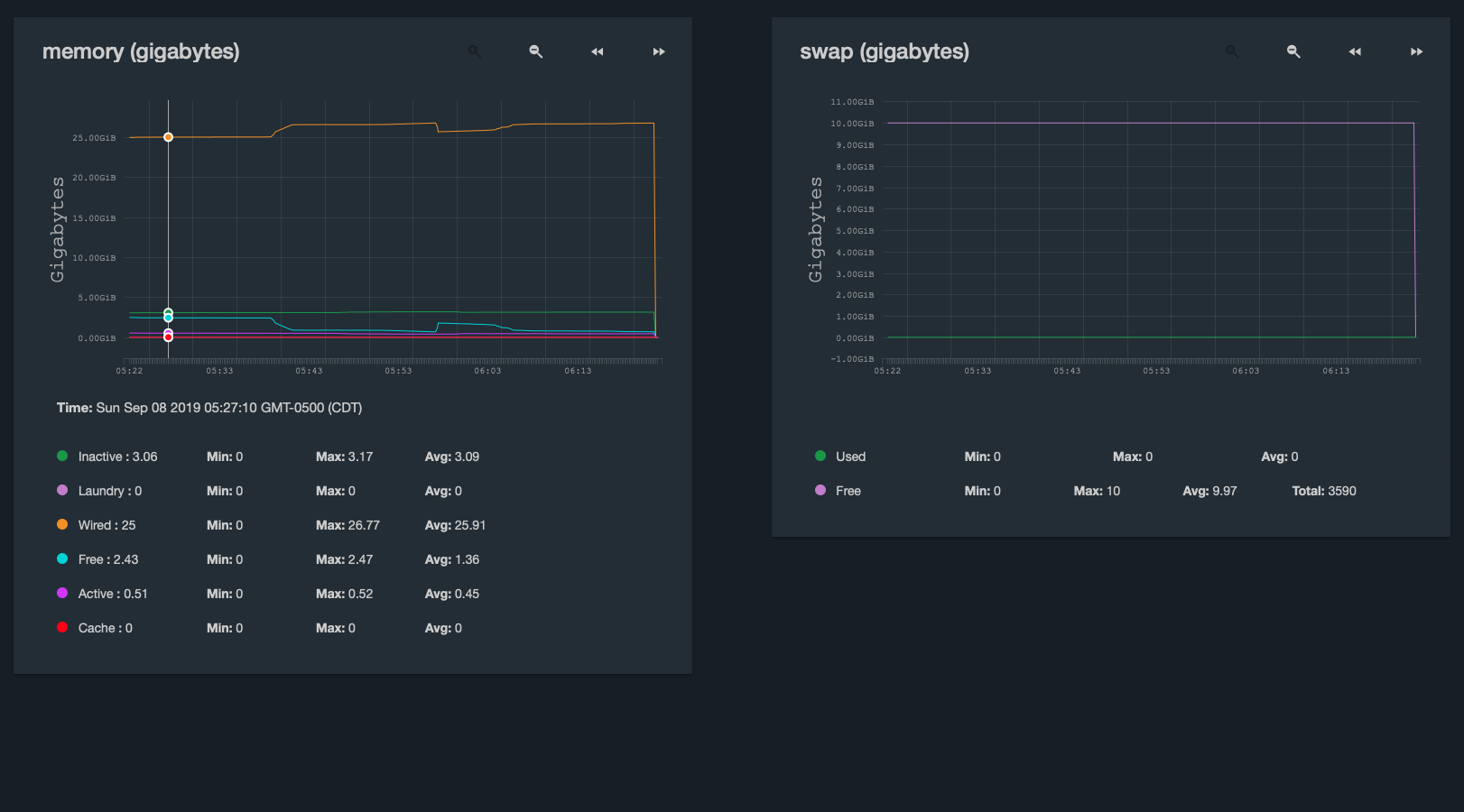Select the 'Cache : 0' legend label

pyautogui.click(x=106, y=628)
